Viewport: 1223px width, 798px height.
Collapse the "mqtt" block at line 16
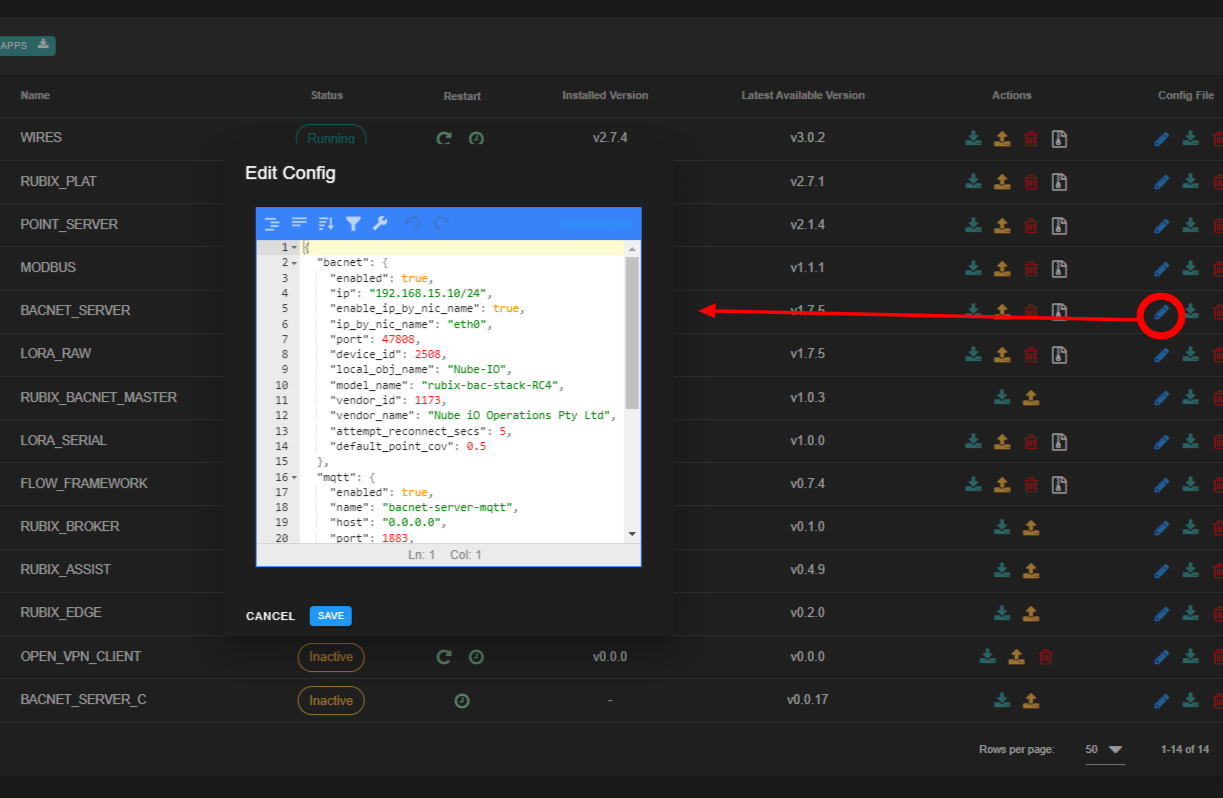point(294,477)
